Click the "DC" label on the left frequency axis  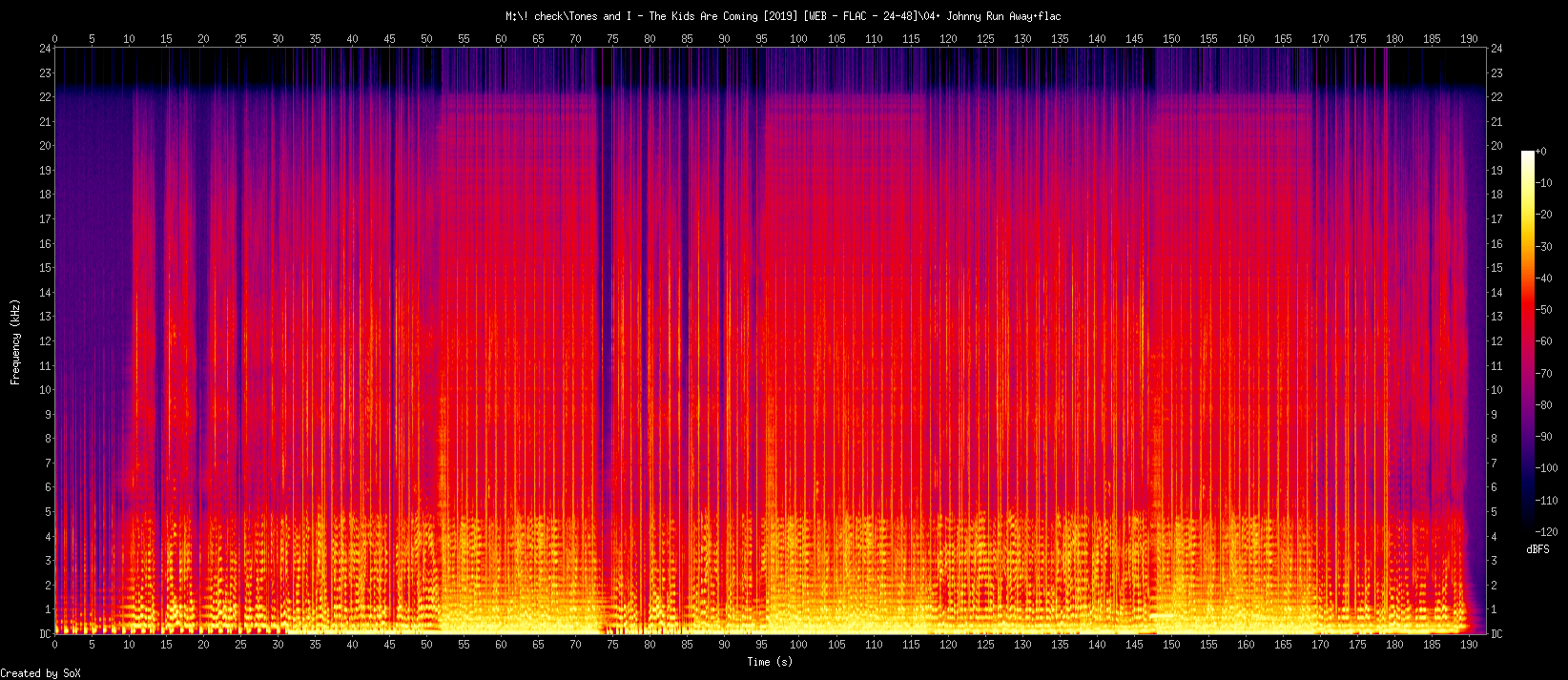45,634
